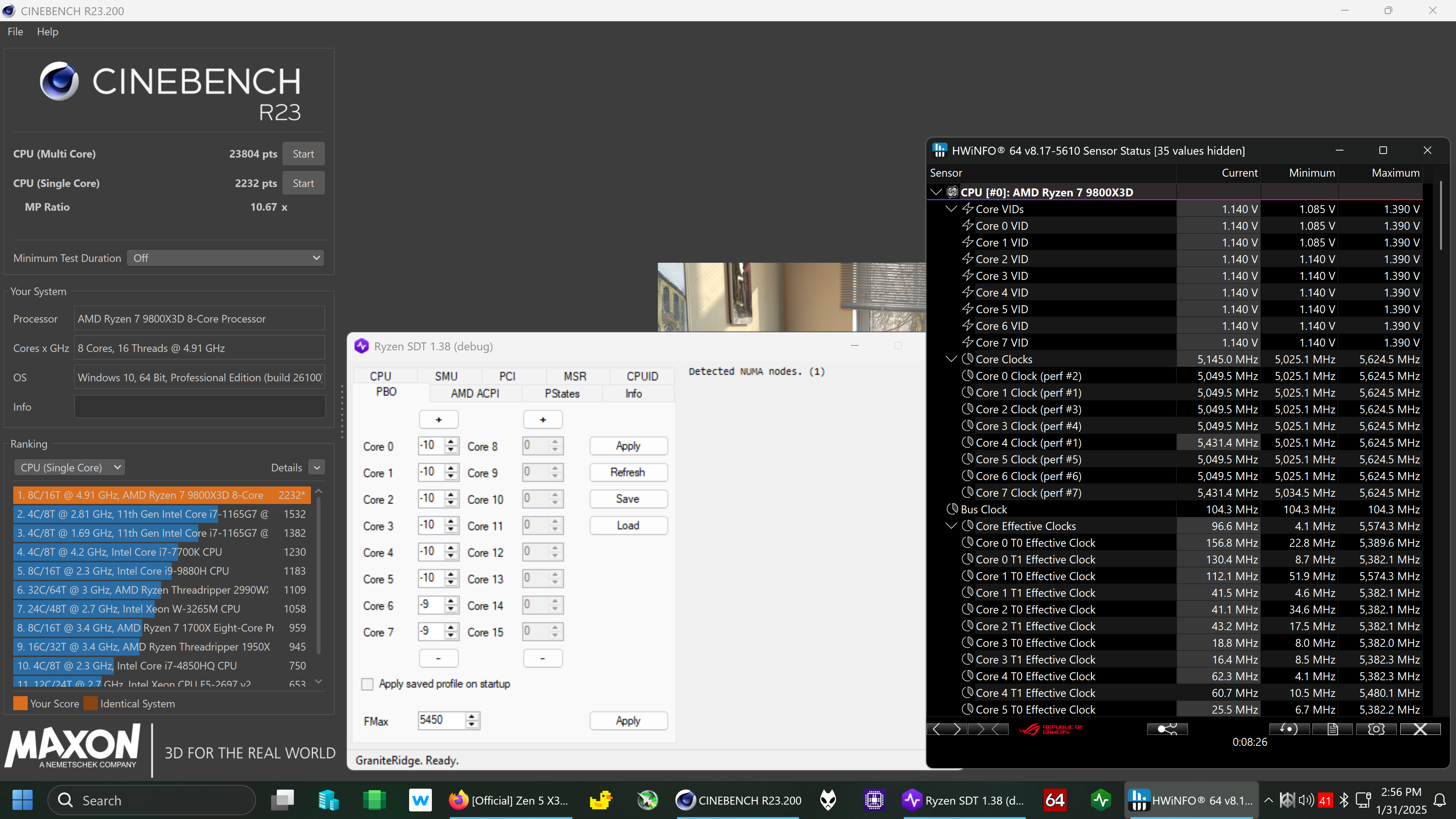Open File menu in Cinebench

[15, 31]
